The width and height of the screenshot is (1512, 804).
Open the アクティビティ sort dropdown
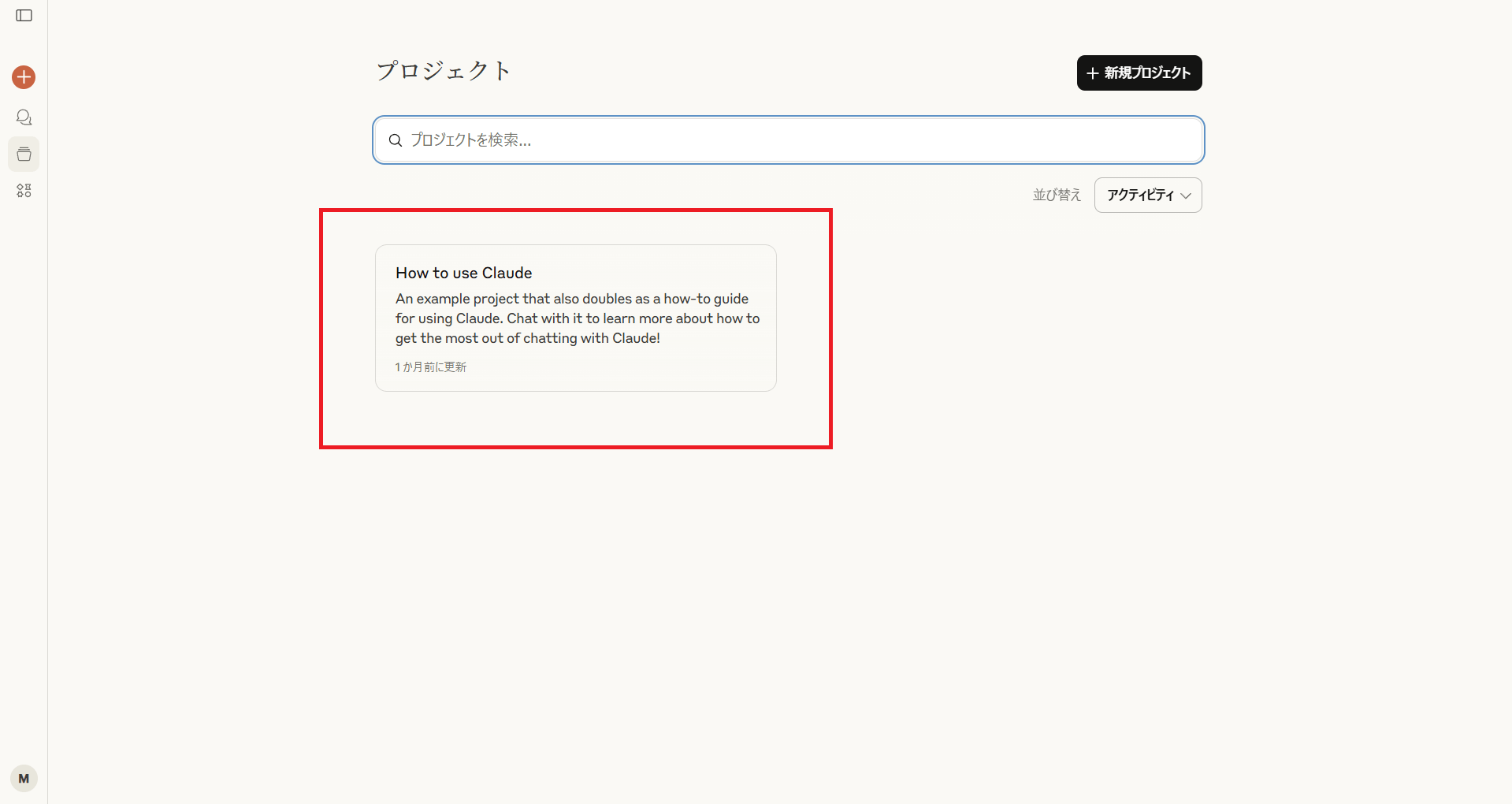coord(1148,195)
